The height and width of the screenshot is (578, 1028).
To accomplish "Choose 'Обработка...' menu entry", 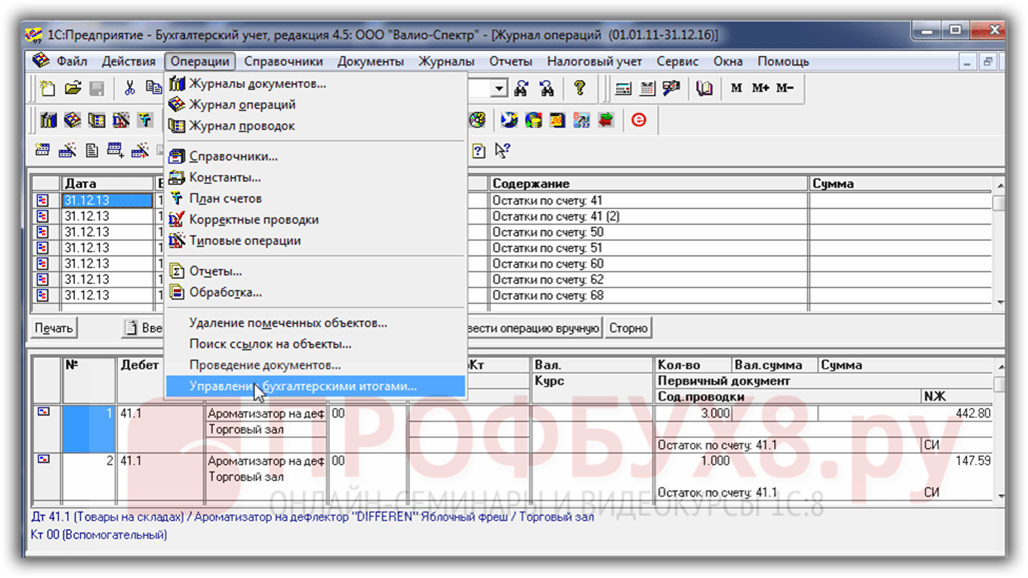I will pos(315,292).
